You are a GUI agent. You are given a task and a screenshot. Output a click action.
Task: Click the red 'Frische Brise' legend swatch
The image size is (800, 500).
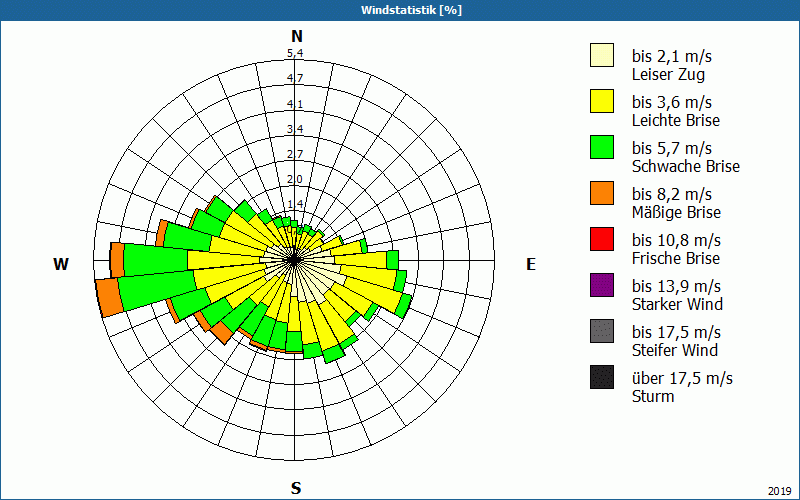tap(602, 240)
